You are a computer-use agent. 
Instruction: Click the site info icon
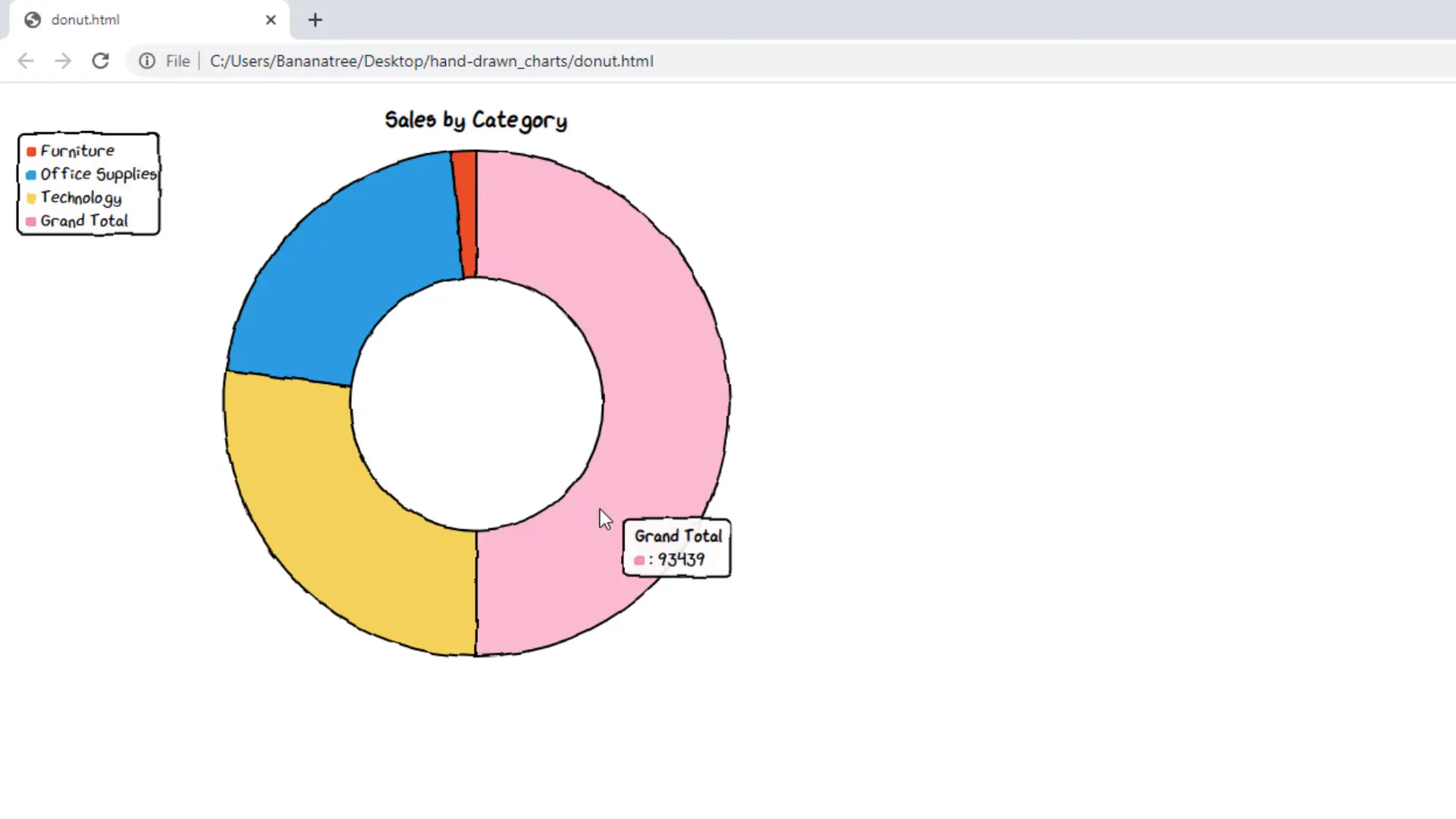point(147,61)
